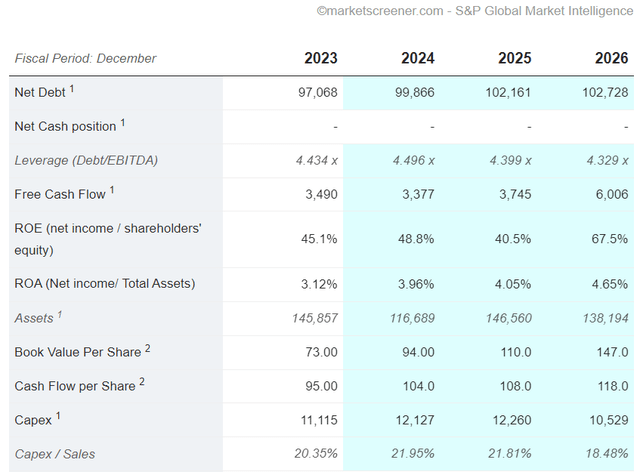
Task: Select the ROA (Net income/Total Assets) label
Action: [104, 283]
